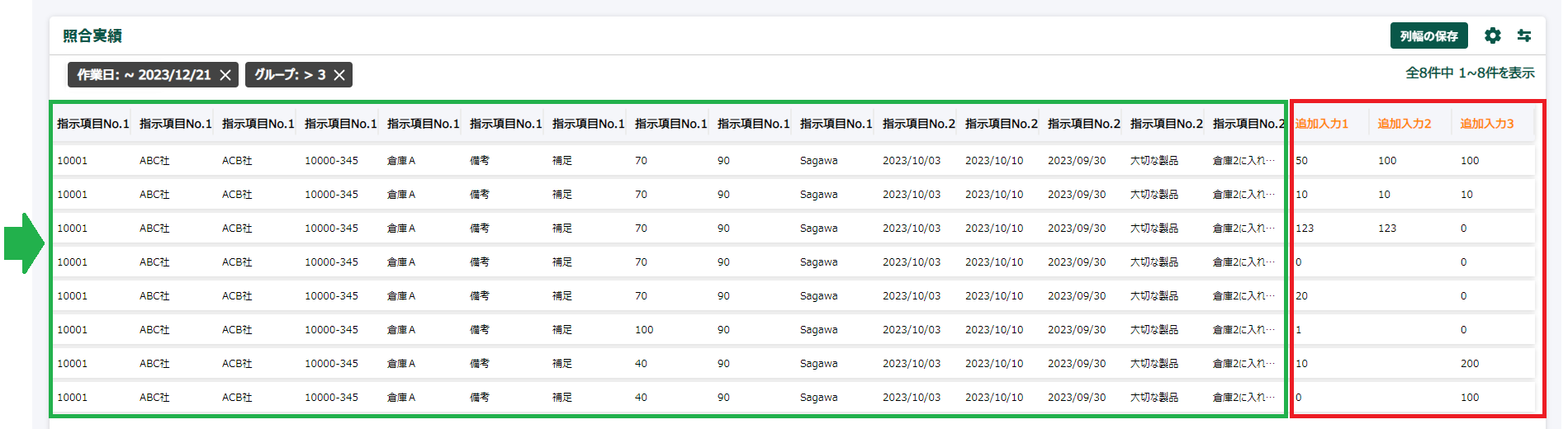Click the 作業日: ~ 2023/12/21 filter tag
Viewport: 1568px width, 429px height.
point(144,75)
